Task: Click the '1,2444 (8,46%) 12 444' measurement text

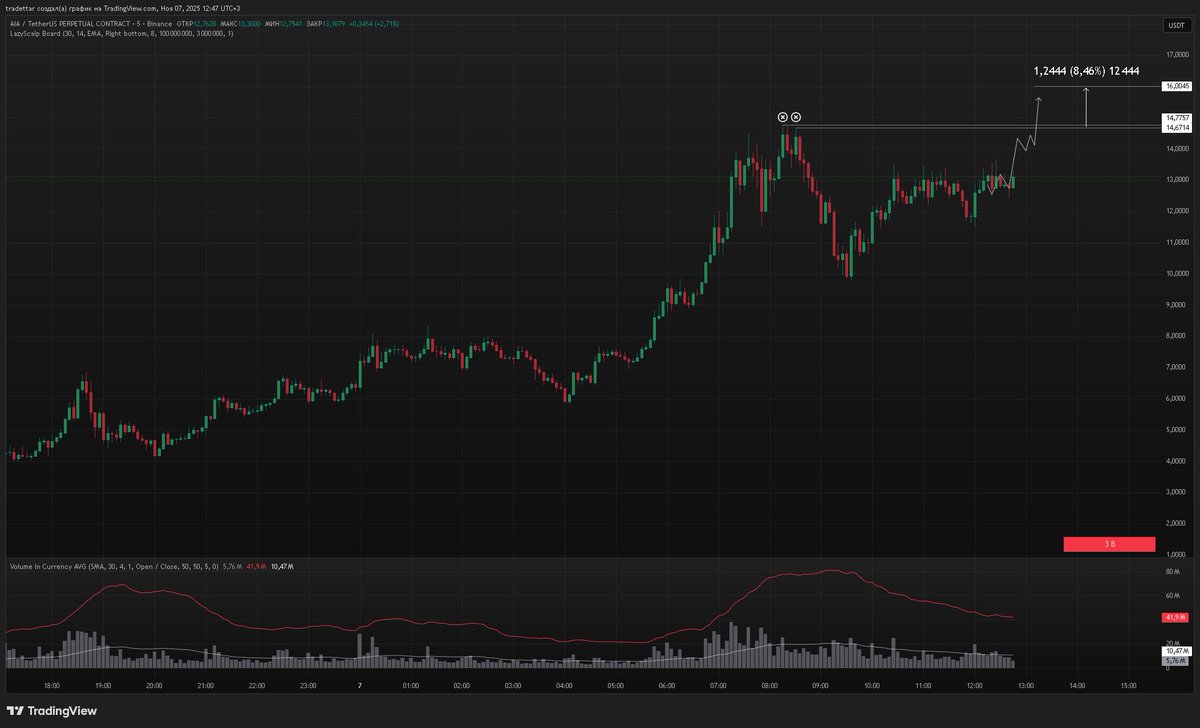Action: (x=1086, y=72)
